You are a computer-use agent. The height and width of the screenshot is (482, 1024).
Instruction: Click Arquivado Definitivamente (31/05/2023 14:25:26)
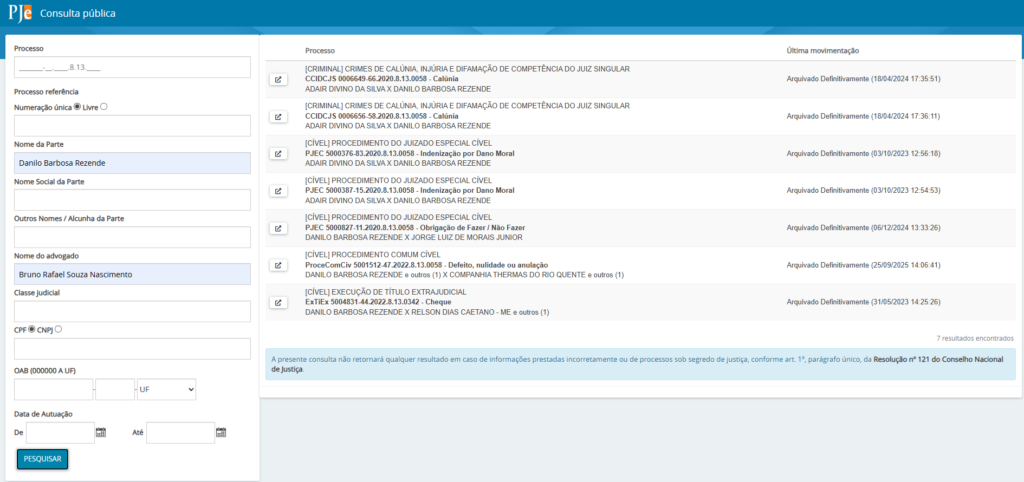(863, 302)
